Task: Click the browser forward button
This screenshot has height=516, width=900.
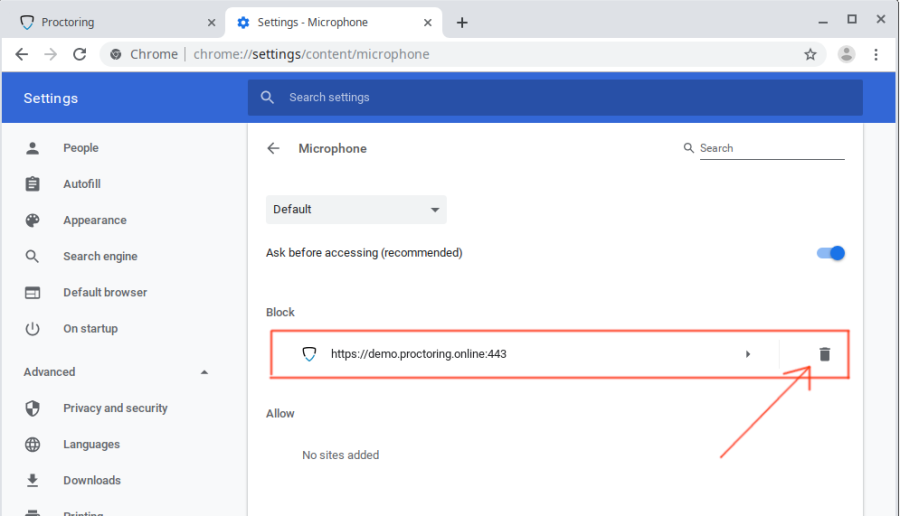Action: (51, 55)
